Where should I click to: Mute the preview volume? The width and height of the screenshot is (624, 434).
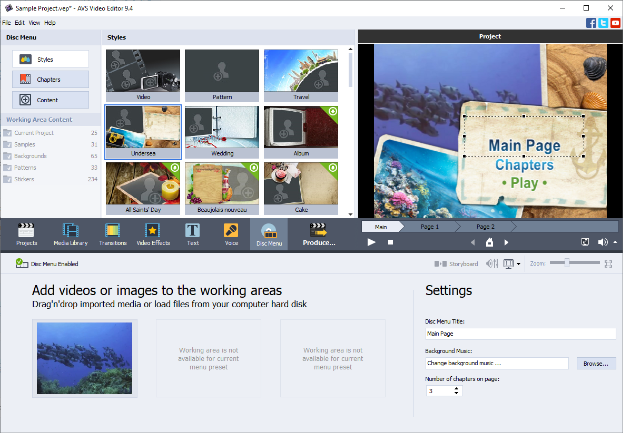click(x=602, y=242)
